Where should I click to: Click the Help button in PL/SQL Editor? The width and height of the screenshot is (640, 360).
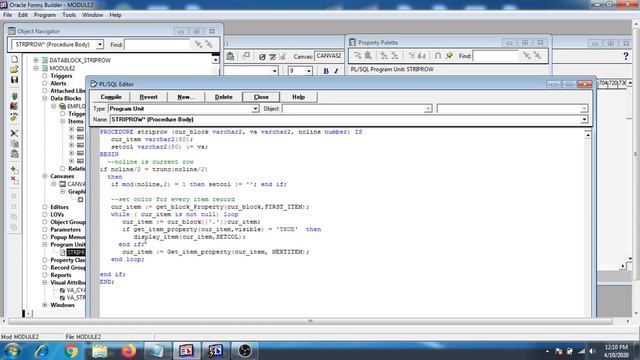click(298, 97)
